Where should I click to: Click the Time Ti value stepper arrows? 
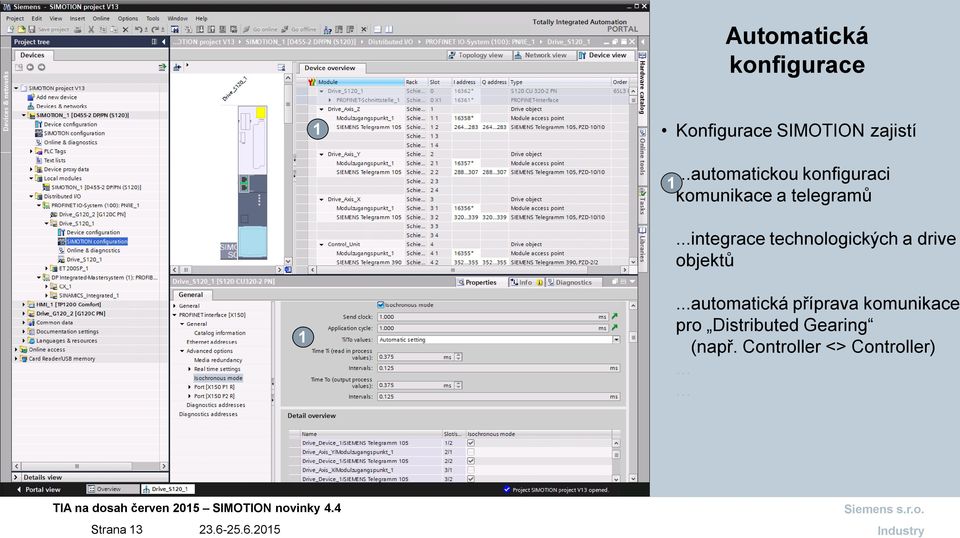(x=459, y=356)
